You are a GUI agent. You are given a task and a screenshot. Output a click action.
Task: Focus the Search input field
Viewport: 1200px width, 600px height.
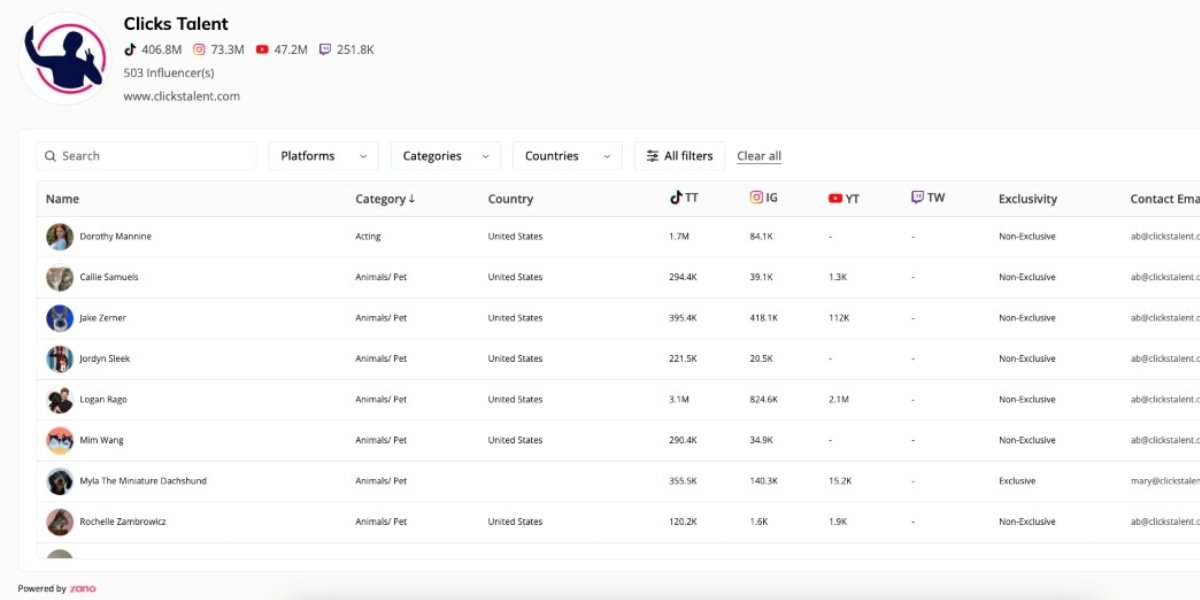coord(147,156)
